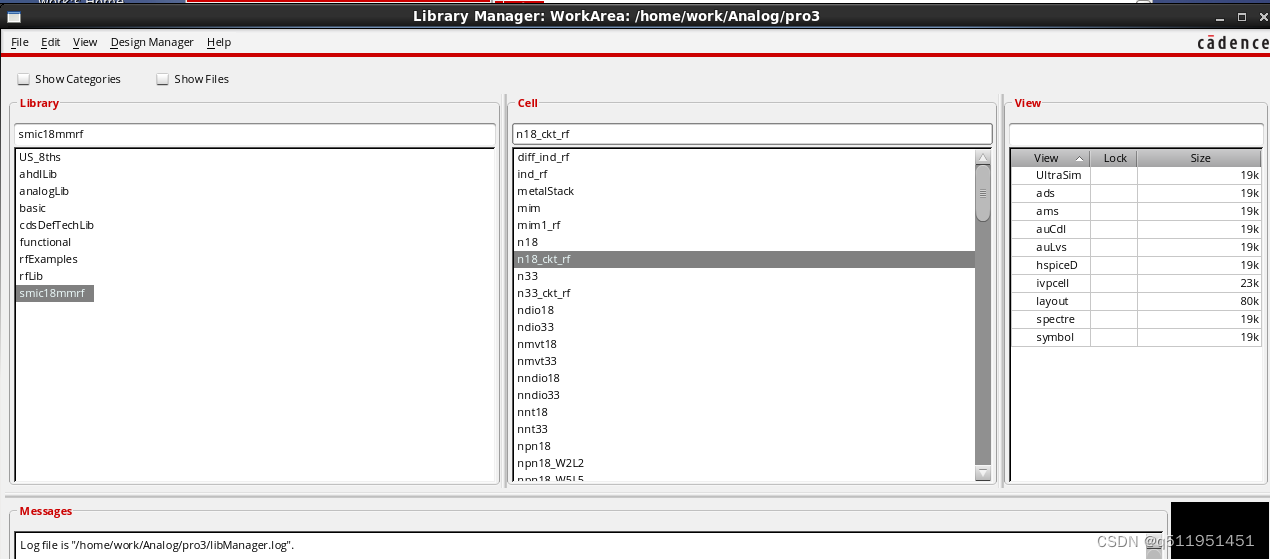The width and height of the screenshot is (1270, 559).
Task: Open the Help menu
Action: (219, 42)
